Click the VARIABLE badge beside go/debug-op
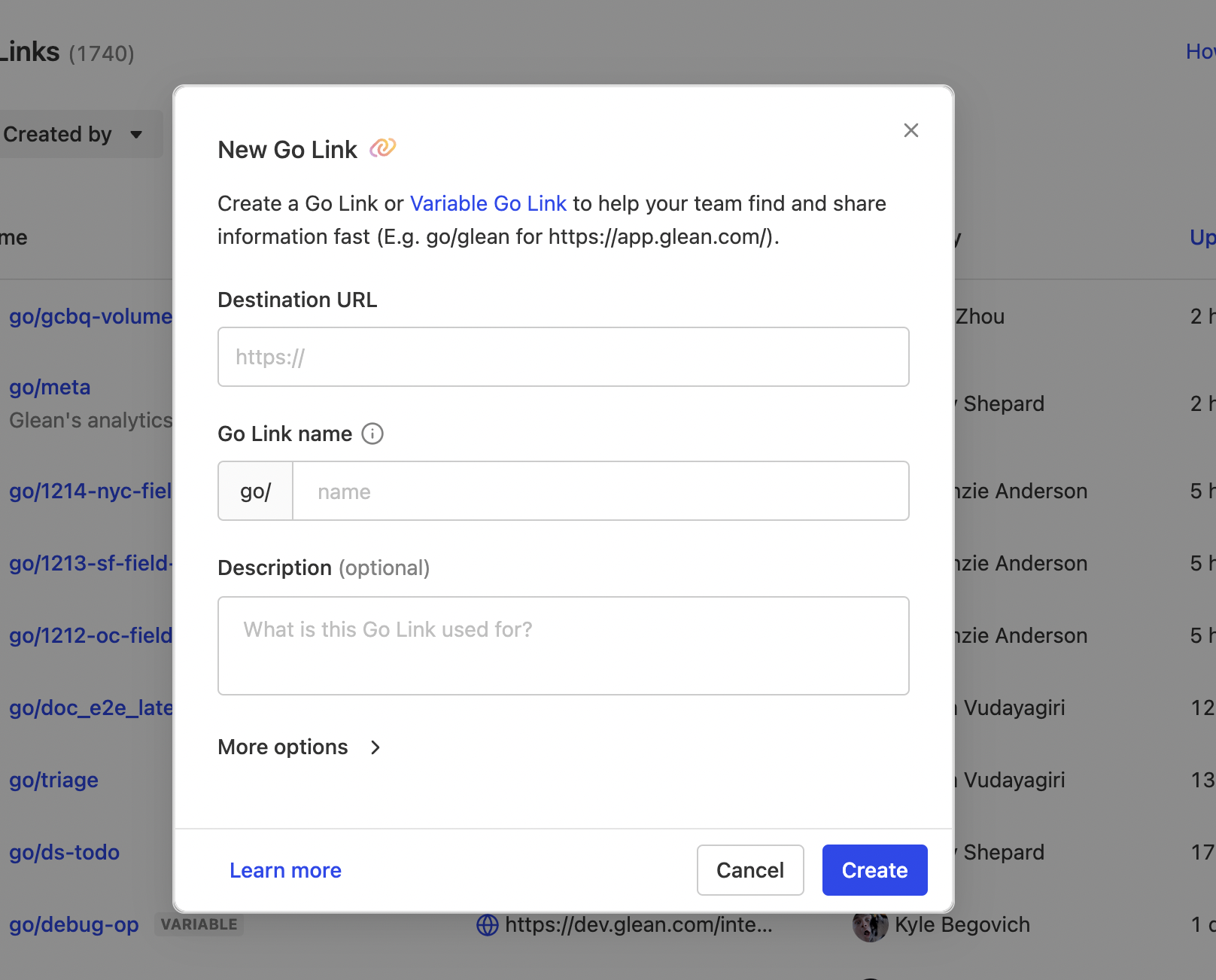1216x980 pixels. tap(199, 924)
